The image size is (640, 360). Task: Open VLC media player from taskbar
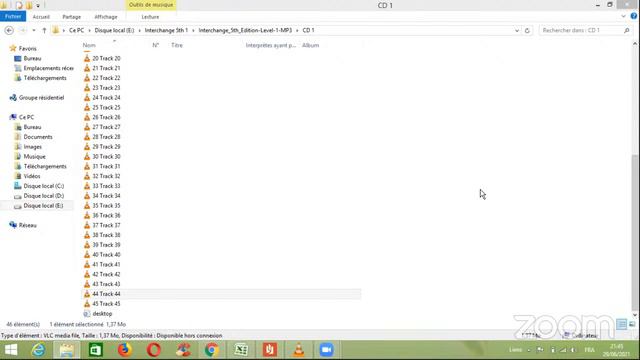(299, 350)
